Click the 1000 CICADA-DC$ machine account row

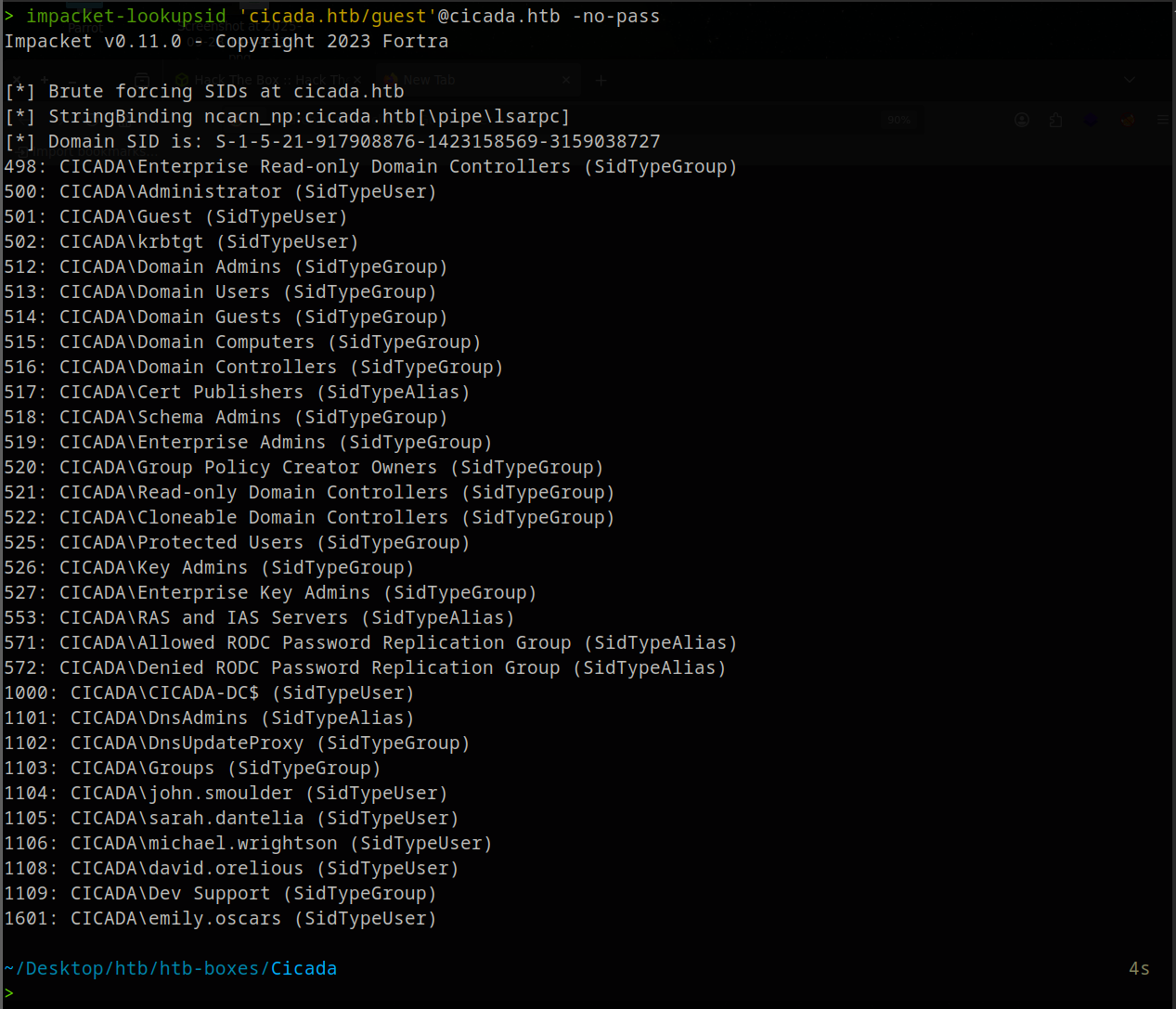(x=209, y=692)
